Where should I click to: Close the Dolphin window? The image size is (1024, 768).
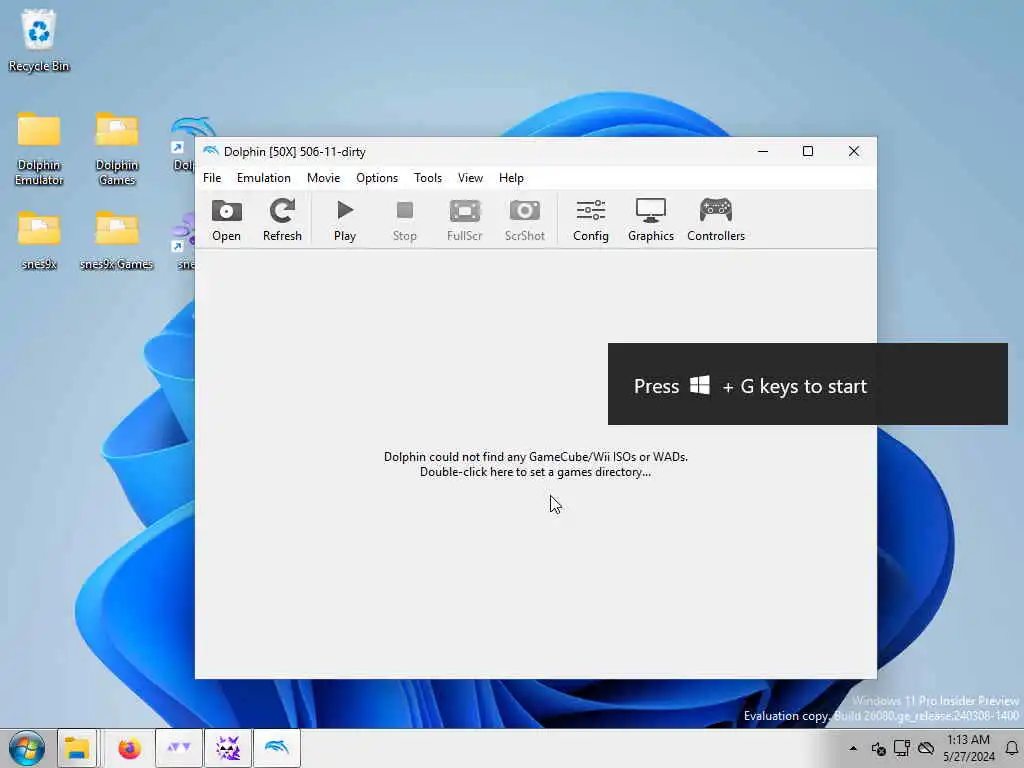pos(854,152)
